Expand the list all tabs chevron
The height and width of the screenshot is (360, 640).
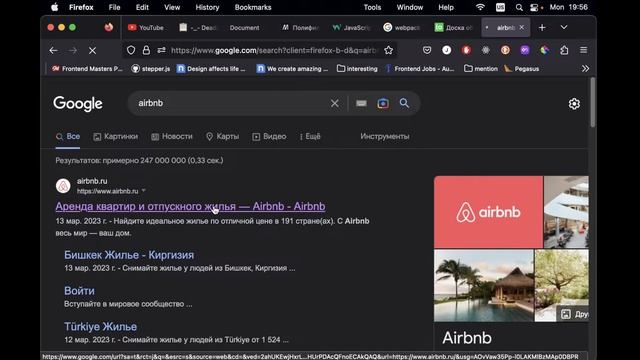[x=564, y=27]
